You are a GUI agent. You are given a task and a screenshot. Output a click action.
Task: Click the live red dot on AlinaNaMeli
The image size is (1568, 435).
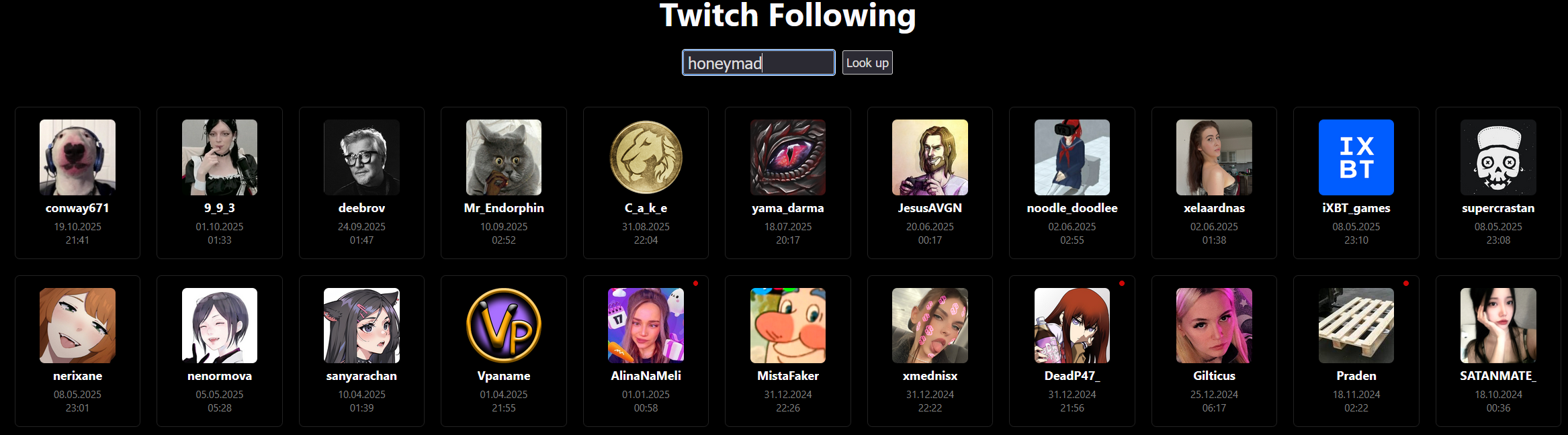click(x=696, y=283)
